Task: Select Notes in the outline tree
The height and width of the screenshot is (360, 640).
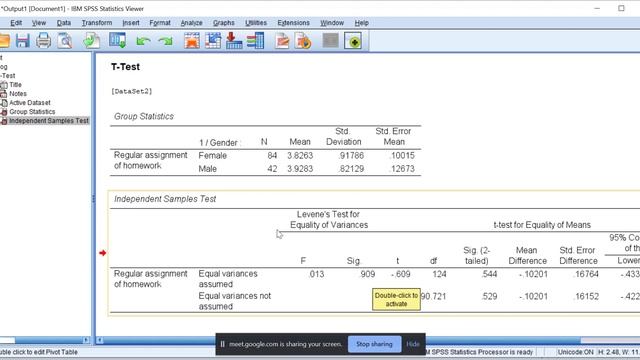Action: [x=18, y=94]
